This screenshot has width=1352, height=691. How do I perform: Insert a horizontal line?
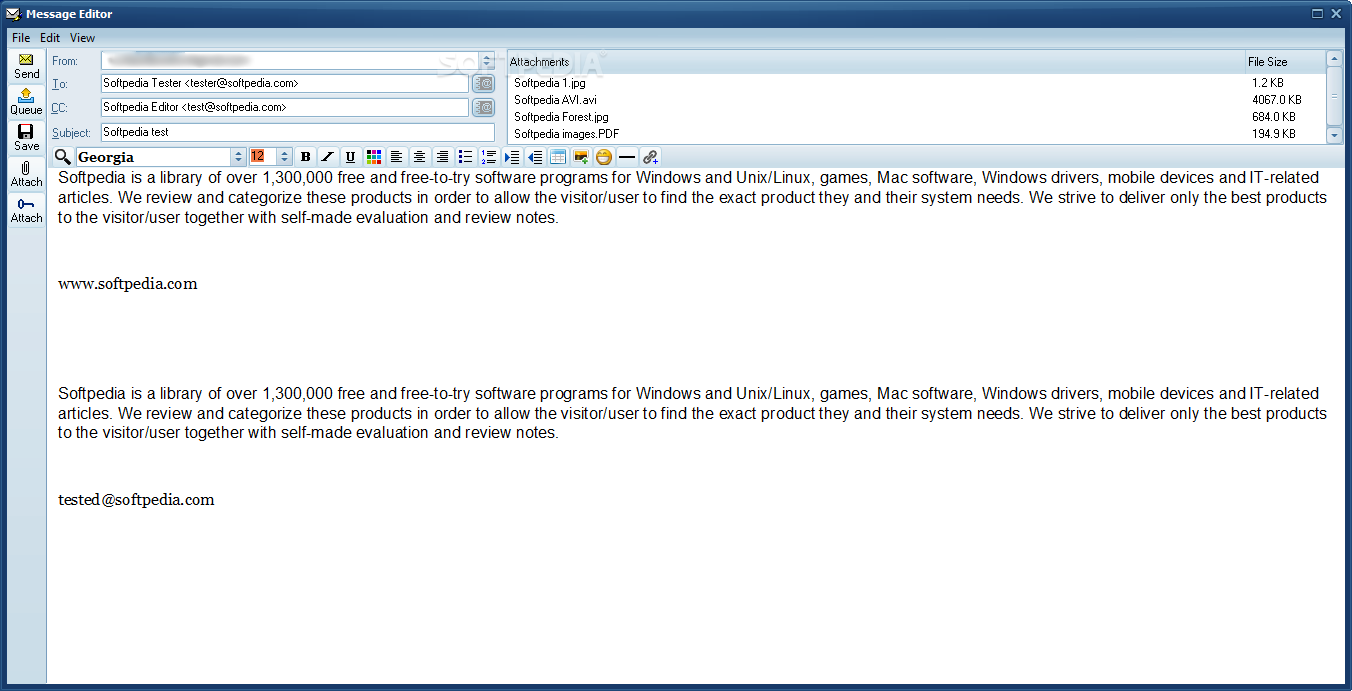[x=627, y=157]
